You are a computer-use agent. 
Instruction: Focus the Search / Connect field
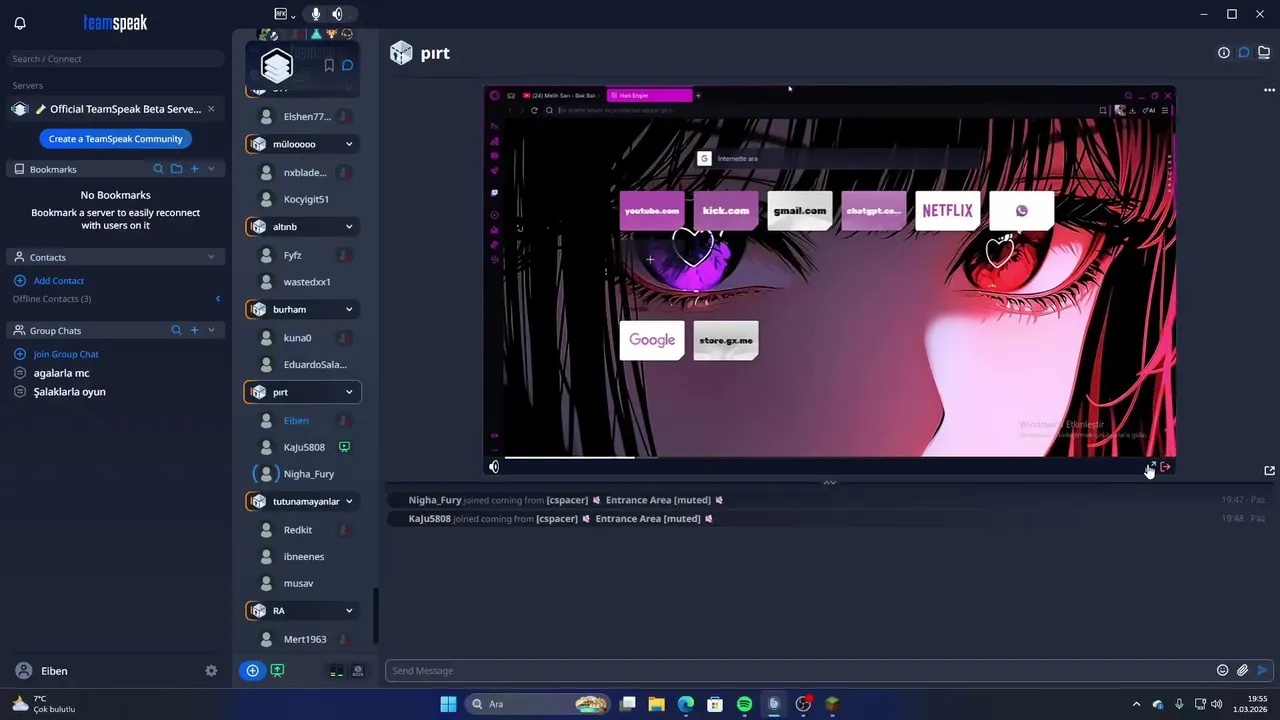point(115,59)
